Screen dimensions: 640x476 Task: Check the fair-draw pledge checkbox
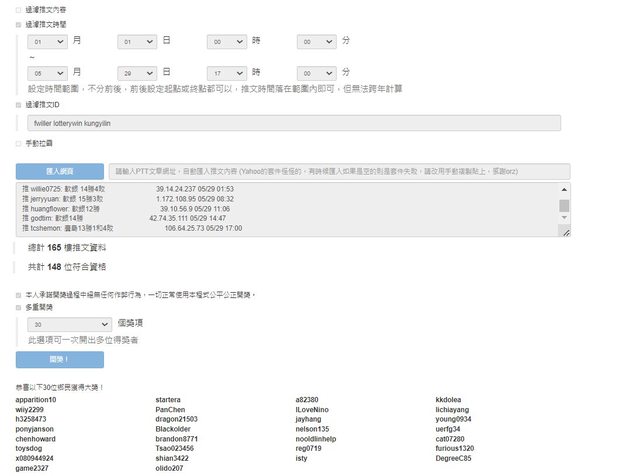click(x=18, y=295)
